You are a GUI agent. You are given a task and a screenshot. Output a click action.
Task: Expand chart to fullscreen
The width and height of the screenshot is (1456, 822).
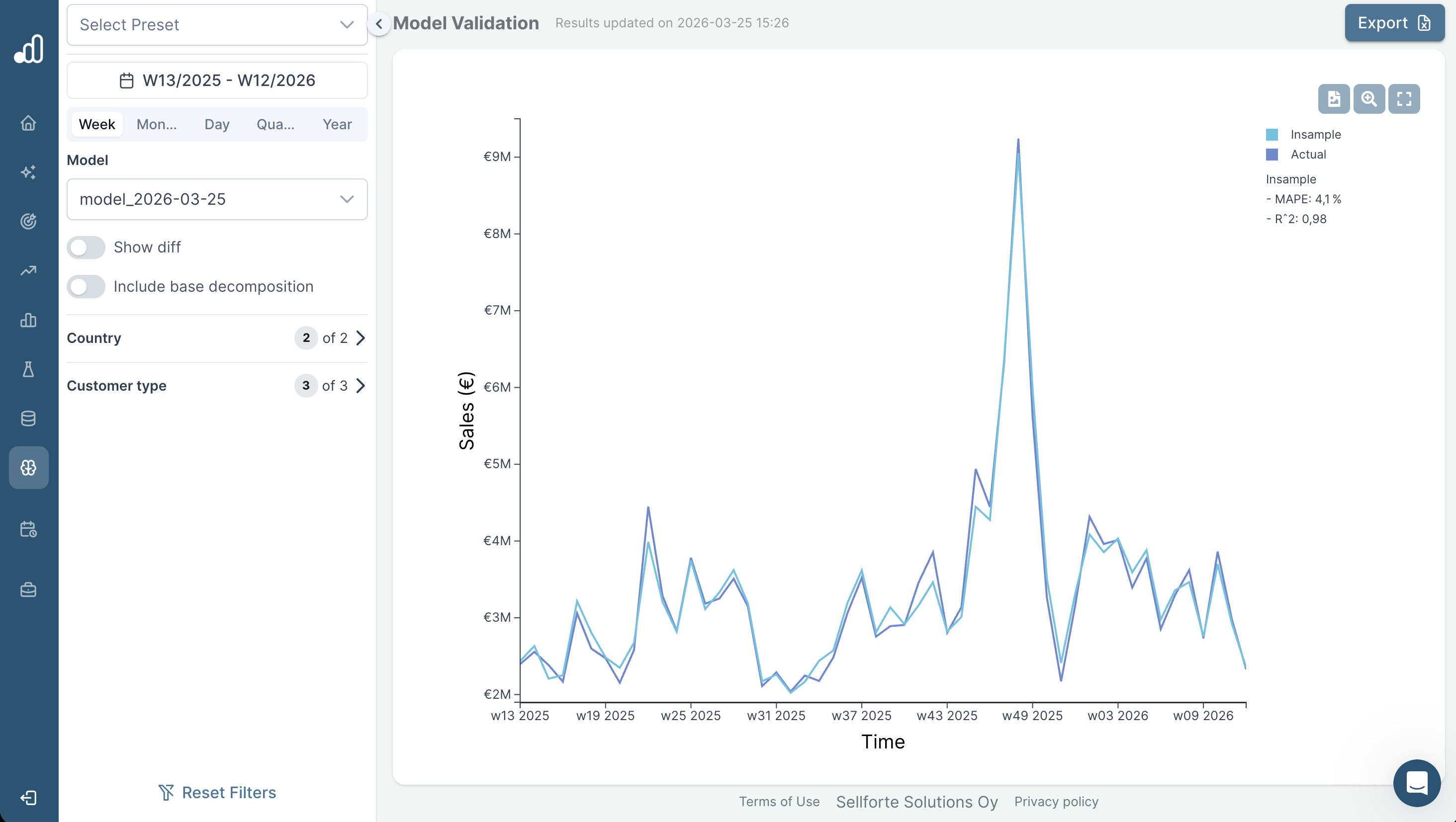tap(1403, 99)
